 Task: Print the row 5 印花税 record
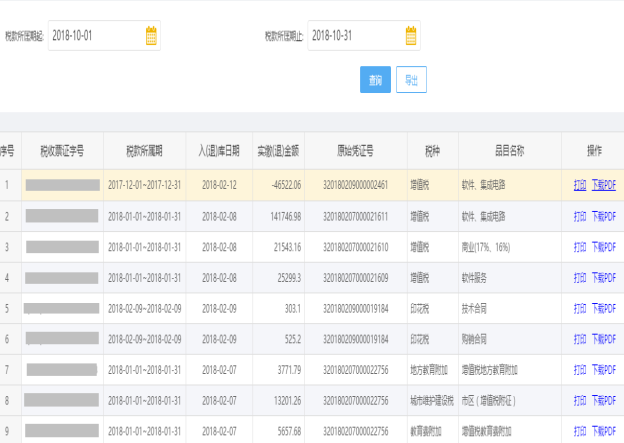pos(580,309)
